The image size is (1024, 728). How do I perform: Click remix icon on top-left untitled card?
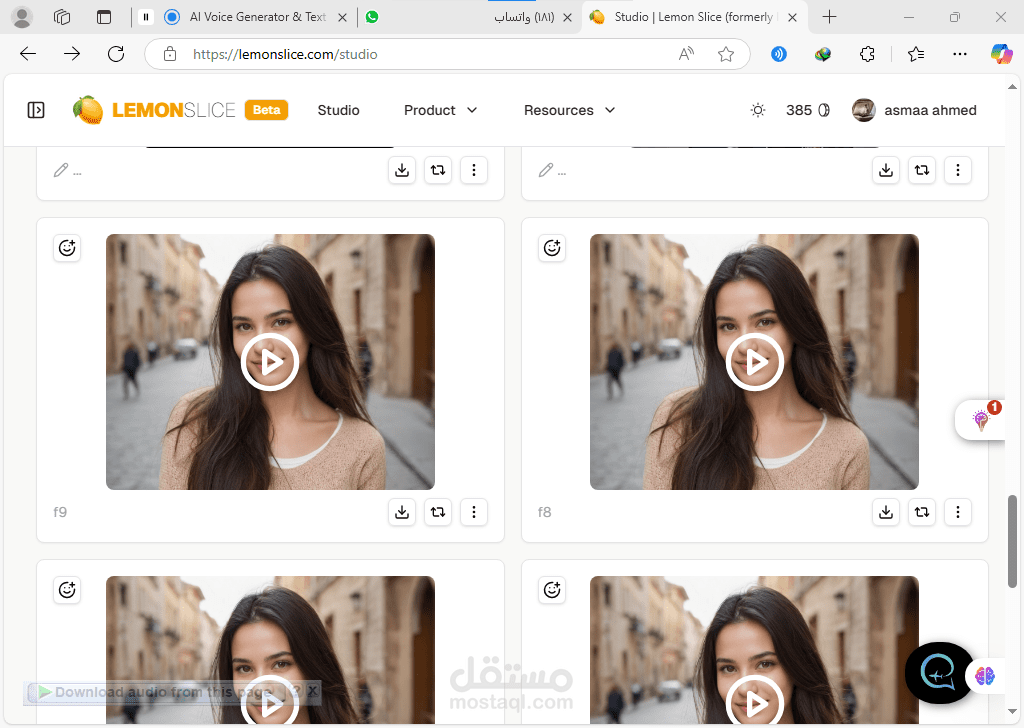[438, 170]
